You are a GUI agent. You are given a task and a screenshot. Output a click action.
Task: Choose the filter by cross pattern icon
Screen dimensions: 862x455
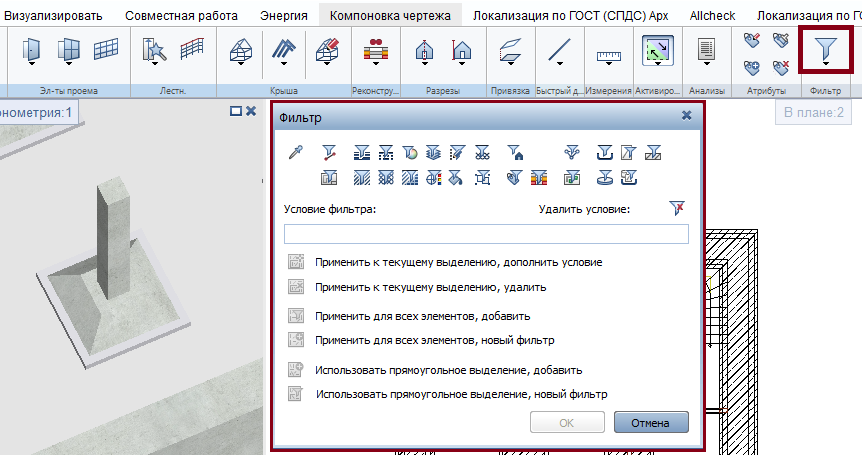386,177
